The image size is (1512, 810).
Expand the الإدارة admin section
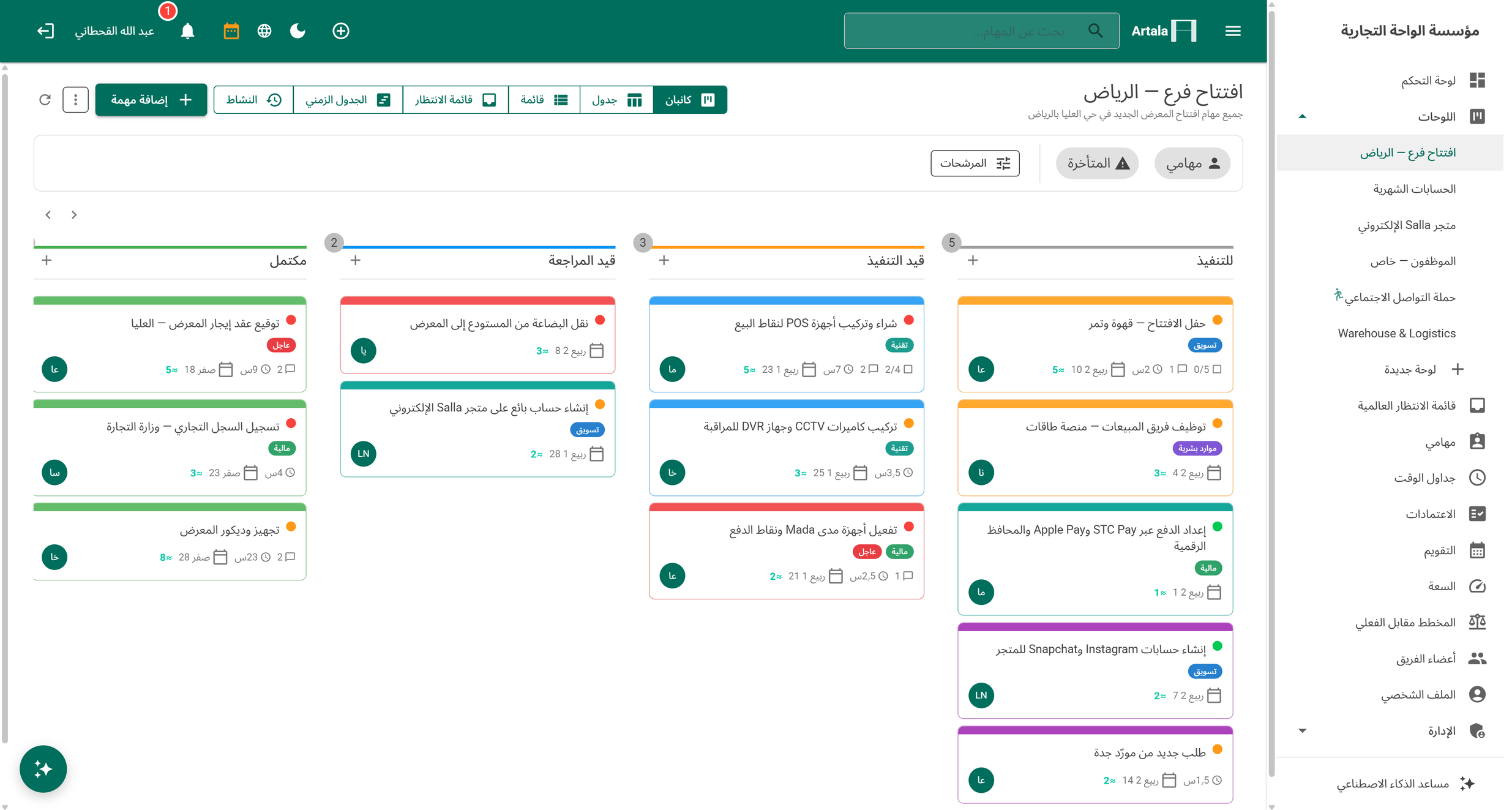coord(1302,730)
